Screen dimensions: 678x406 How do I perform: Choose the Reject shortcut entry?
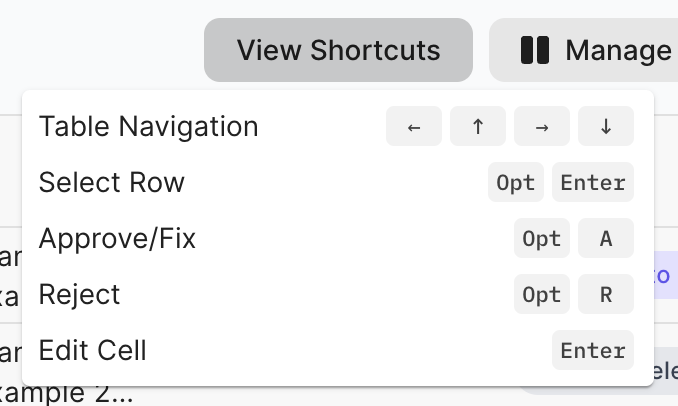point(79,295)
